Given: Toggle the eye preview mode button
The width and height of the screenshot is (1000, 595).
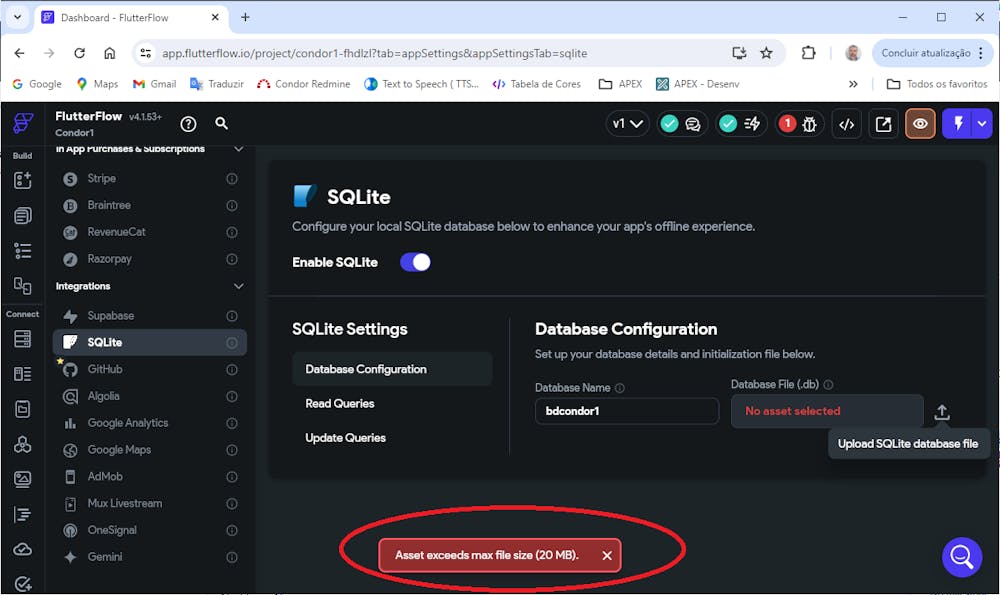Looking at the screenshot, I should pyautogui.click(x=920, y=124).
